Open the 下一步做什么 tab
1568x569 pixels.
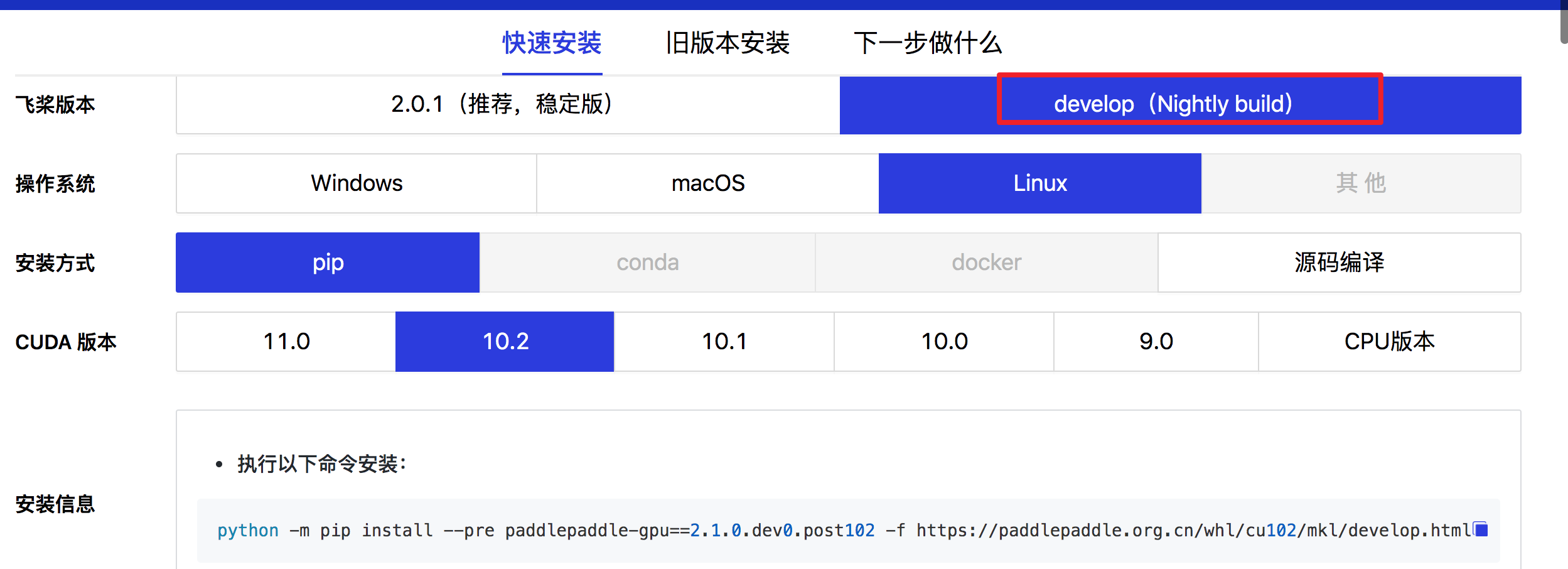point(929,44)
